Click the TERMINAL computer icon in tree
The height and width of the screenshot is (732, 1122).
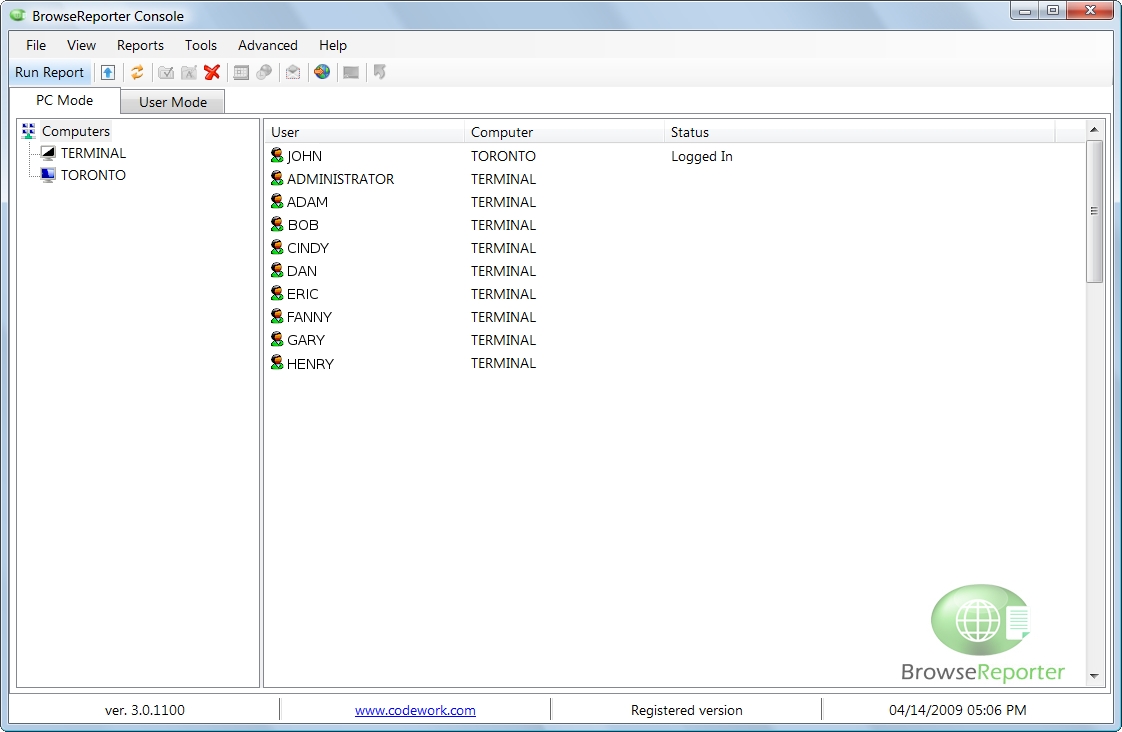click(48, 153)
